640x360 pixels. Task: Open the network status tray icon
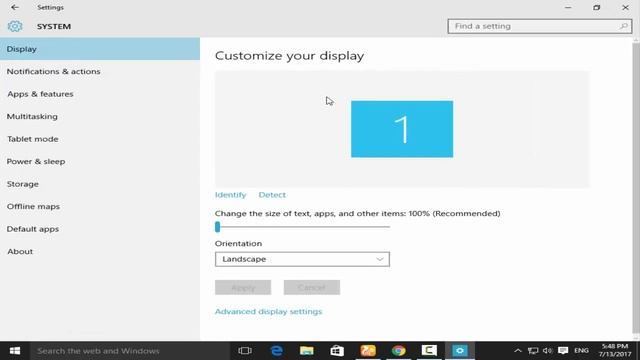pyautogui.click(x=533, y=351)
